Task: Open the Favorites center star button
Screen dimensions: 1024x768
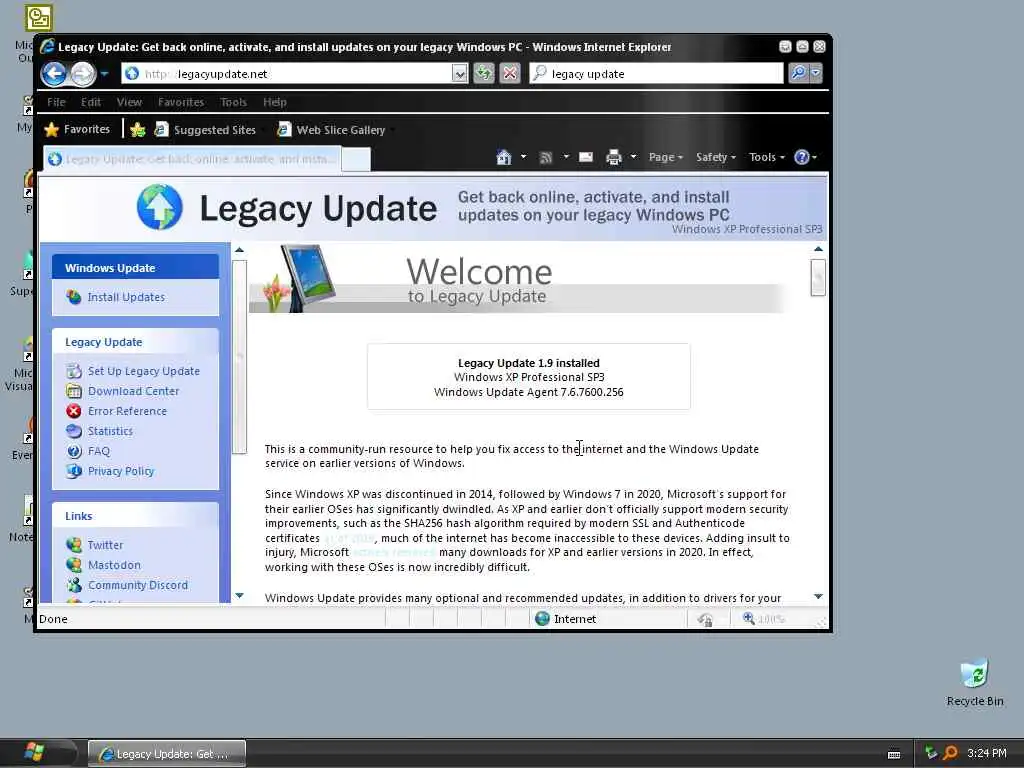Action: coord(77,129)
